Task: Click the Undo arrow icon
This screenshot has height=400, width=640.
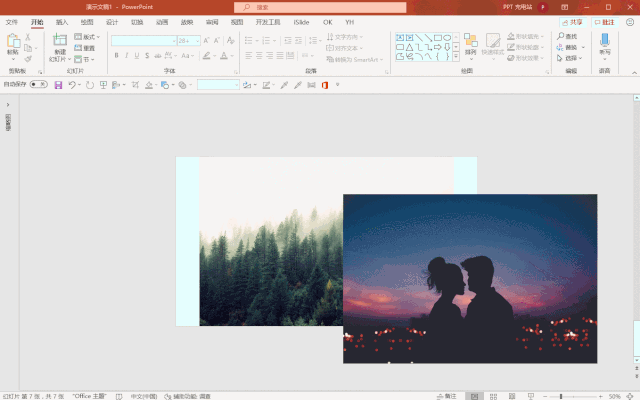Action: (72, 85)
